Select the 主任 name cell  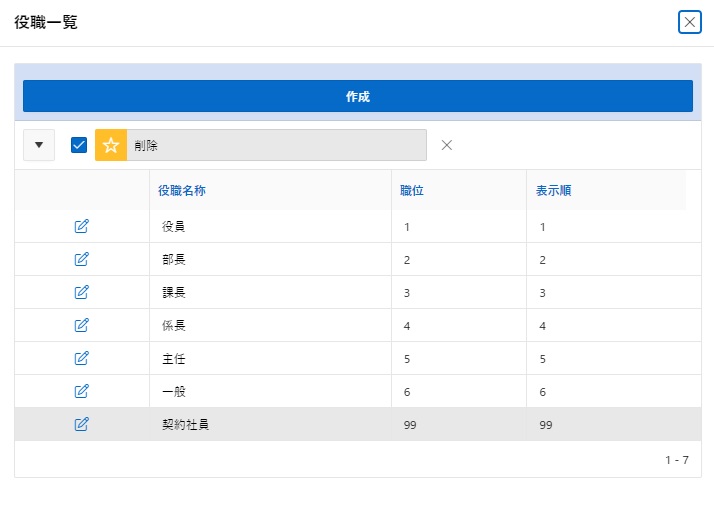(x=270, y=359)
